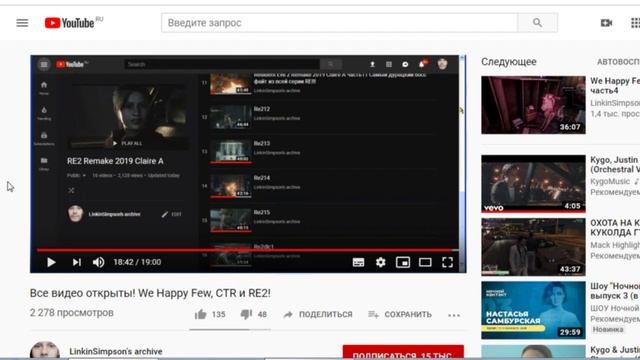Skip to the next video
Screen dimensions: 640x360
pyautogui.click(x=77, y=262)
